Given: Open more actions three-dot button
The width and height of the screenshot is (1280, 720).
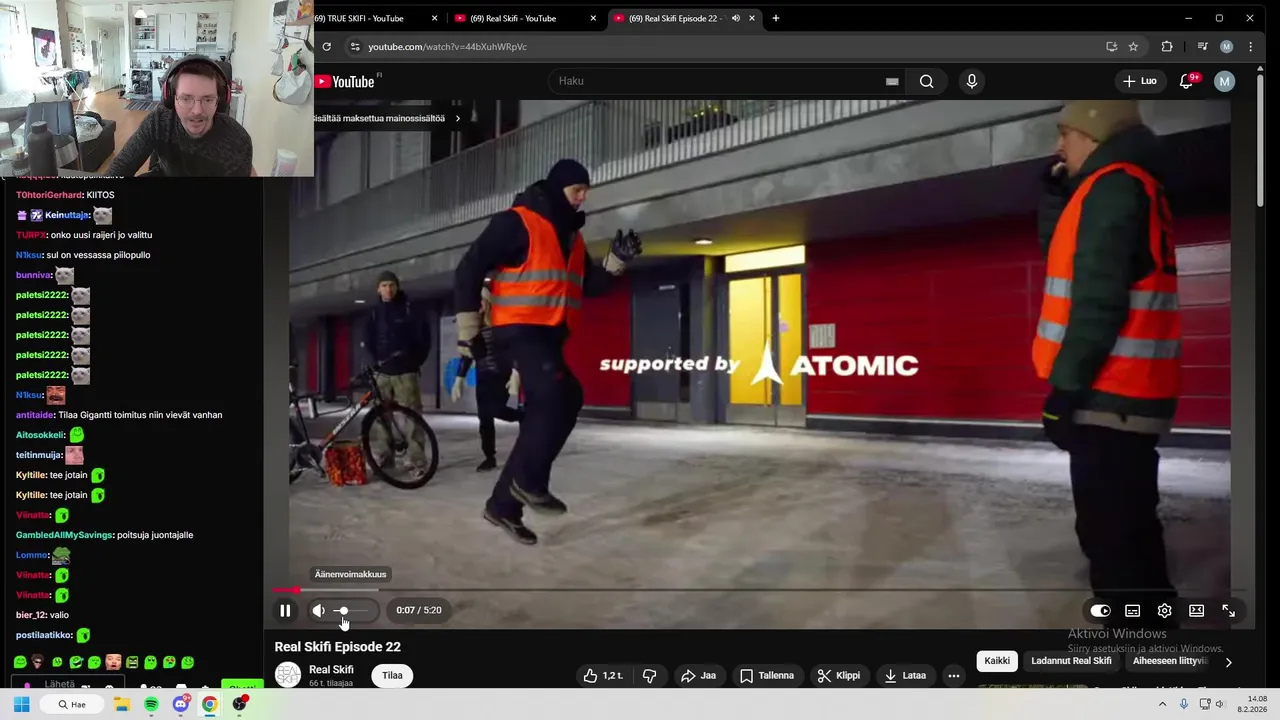Looking at the screenshot, I should pyautogui.click(x=954, y=675).
